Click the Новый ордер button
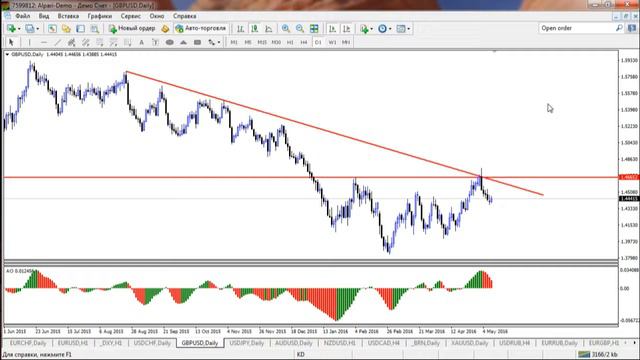This screenshot has width=640, height=360. click(x=132, y=29)
